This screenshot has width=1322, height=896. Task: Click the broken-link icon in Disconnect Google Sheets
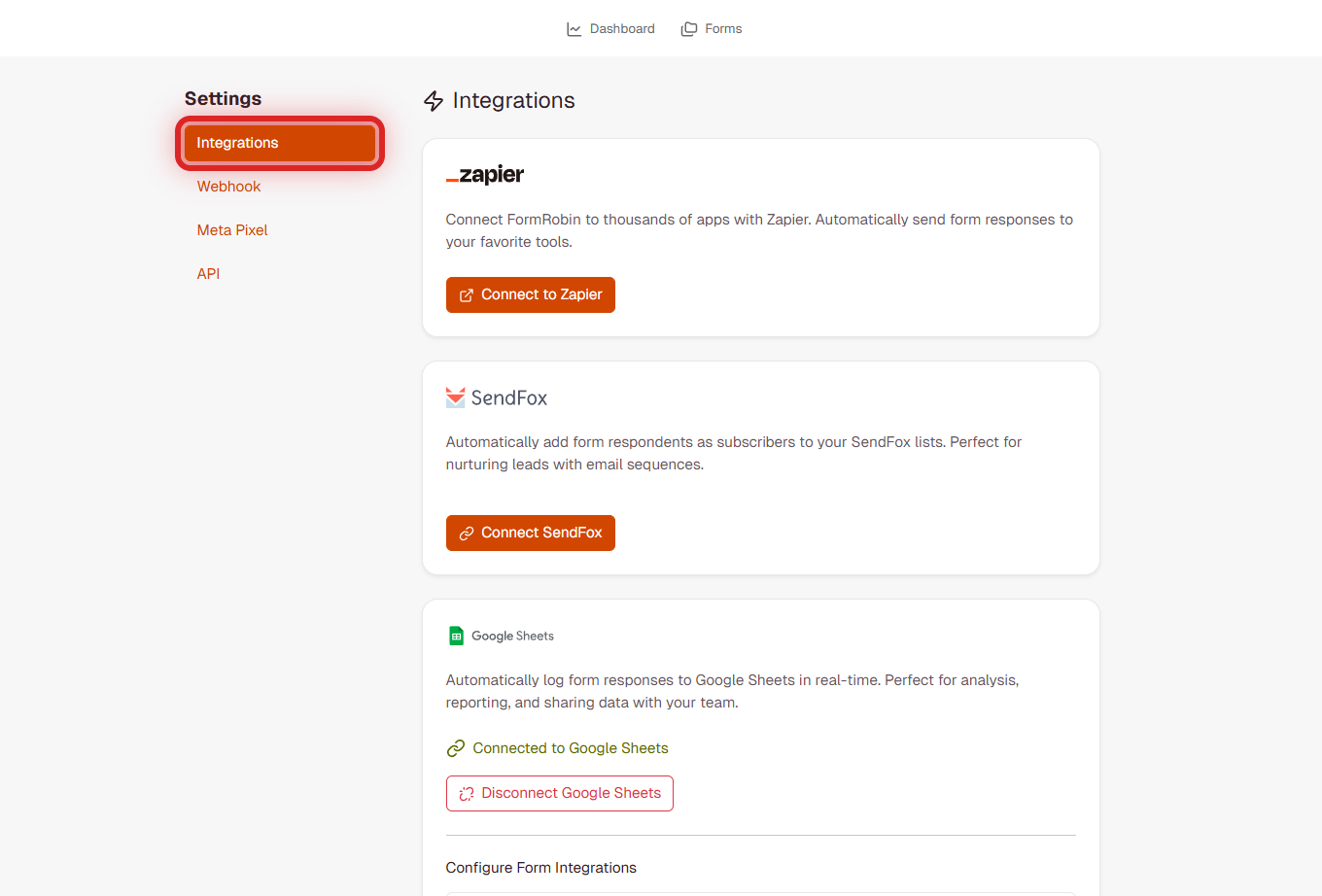[x=466, y=793]
